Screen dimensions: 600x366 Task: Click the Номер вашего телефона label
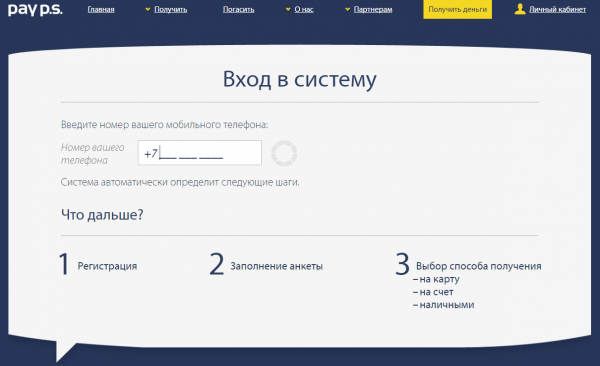click(x=93, y=154)
